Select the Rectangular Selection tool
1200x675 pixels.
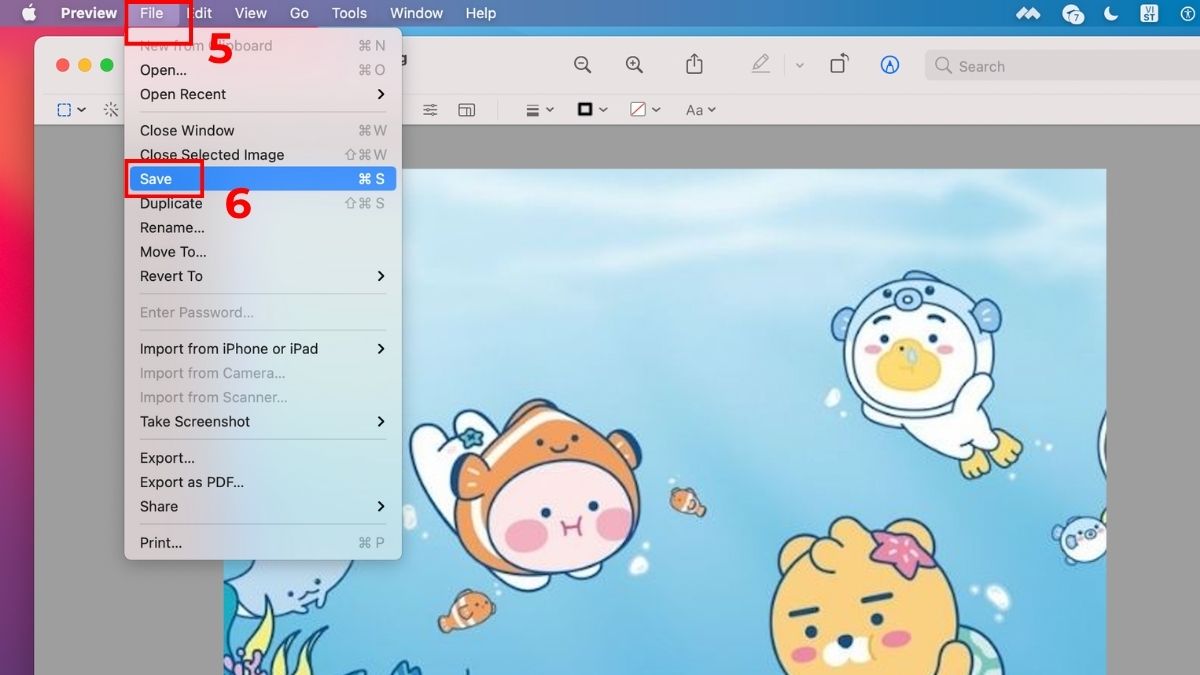[x=63, y=110]
